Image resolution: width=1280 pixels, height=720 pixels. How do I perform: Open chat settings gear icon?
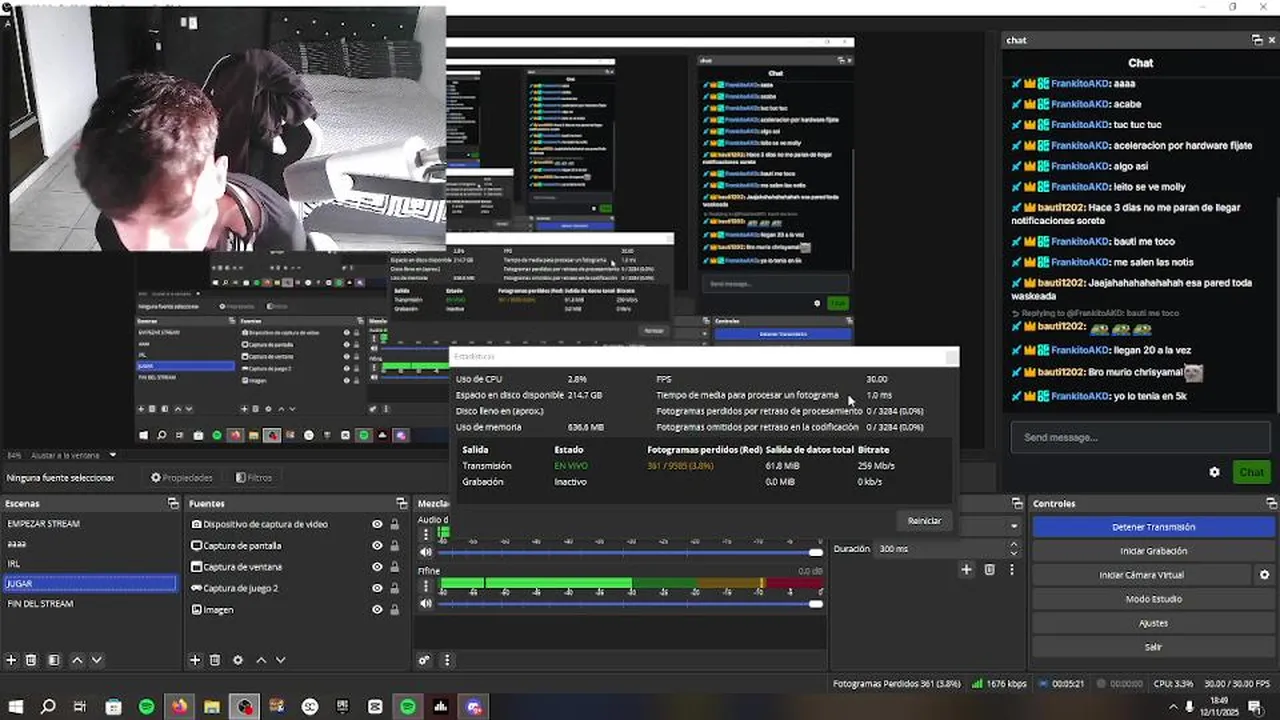click(x=1214, y=472)
